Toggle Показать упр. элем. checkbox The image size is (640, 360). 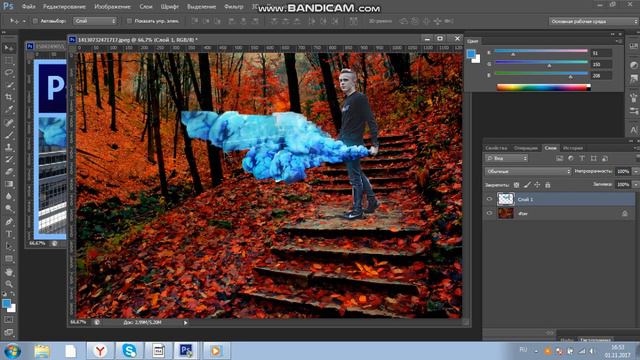[x=129, y=21]
